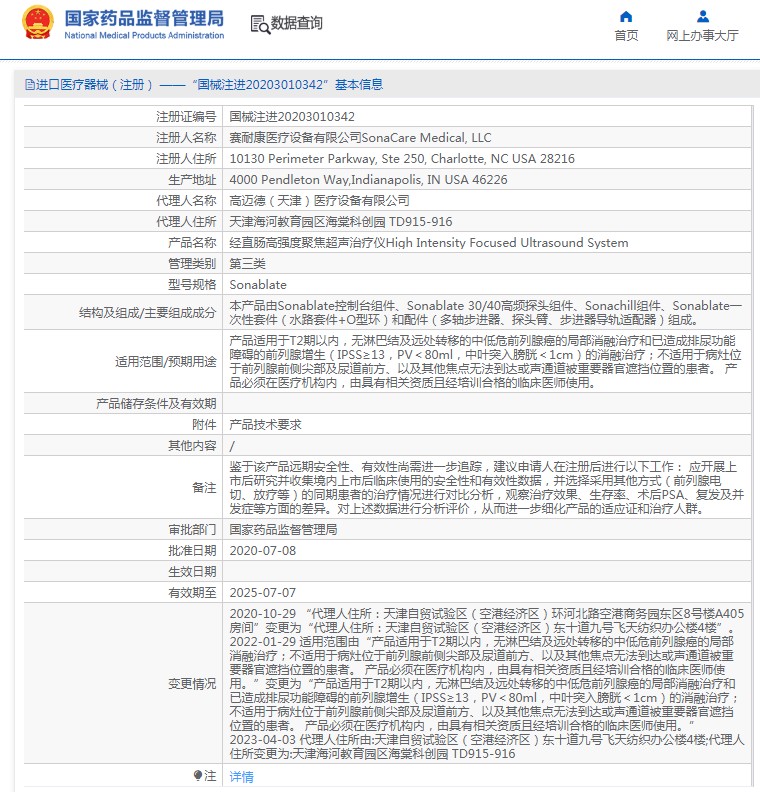The height and width of the screenshot is (792, 760).
Task: Click the 网上办事大厅 user icon
Action: pyautogui.click(x=702, y=17)
